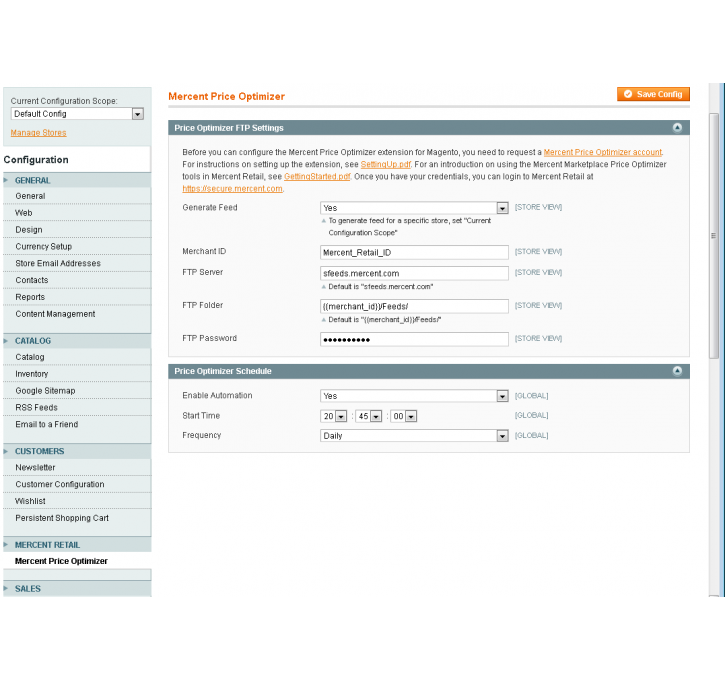The height and width of the screenshot is (680, 725).
Task: Collapse the CATALOG sidebar group
Action: [x=77, y=341]
